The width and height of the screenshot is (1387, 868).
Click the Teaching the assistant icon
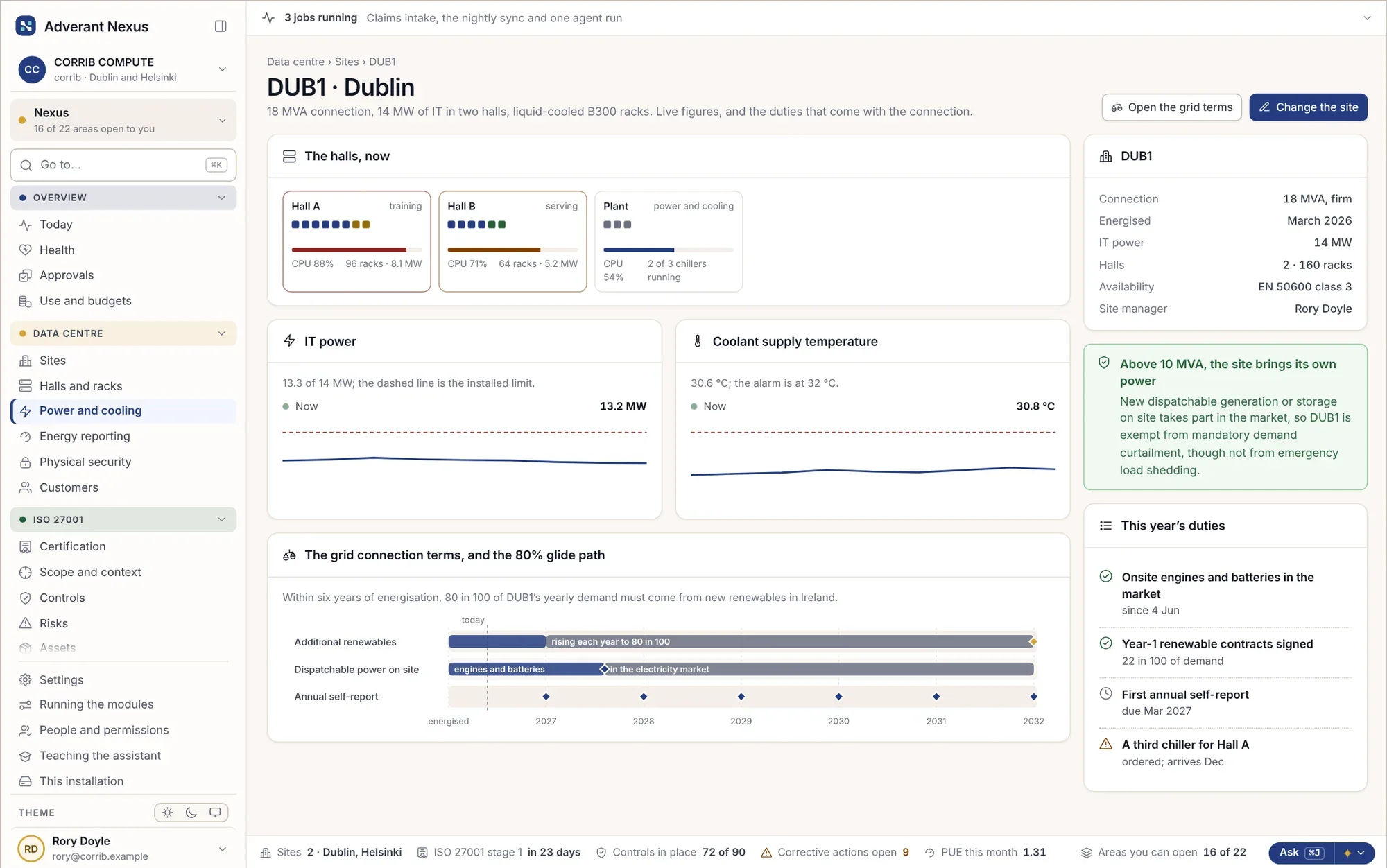26,756
